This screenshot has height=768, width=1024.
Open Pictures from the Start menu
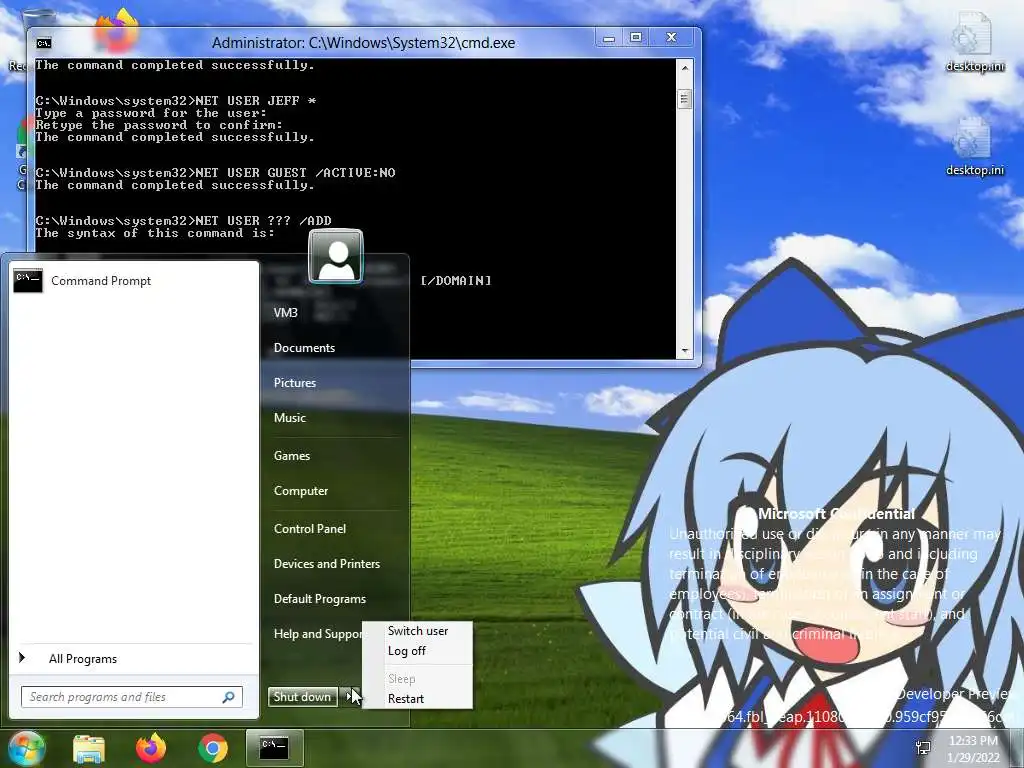point(295,383)
